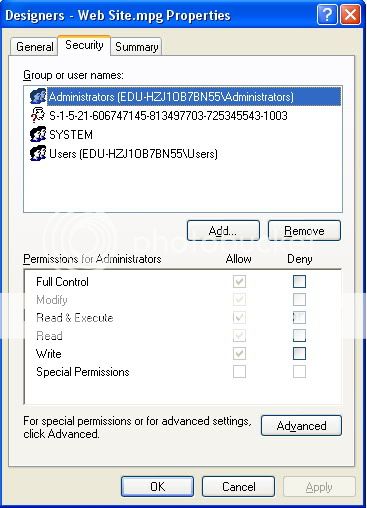
Task: Confirm changes with OK
Action: coord(157,486)
